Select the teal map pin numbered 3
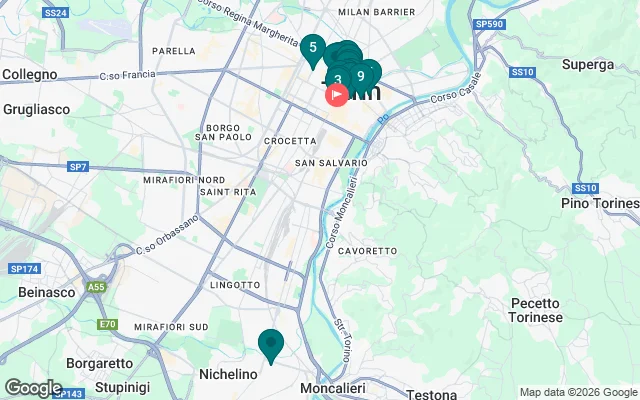 (x=338, y=80)
